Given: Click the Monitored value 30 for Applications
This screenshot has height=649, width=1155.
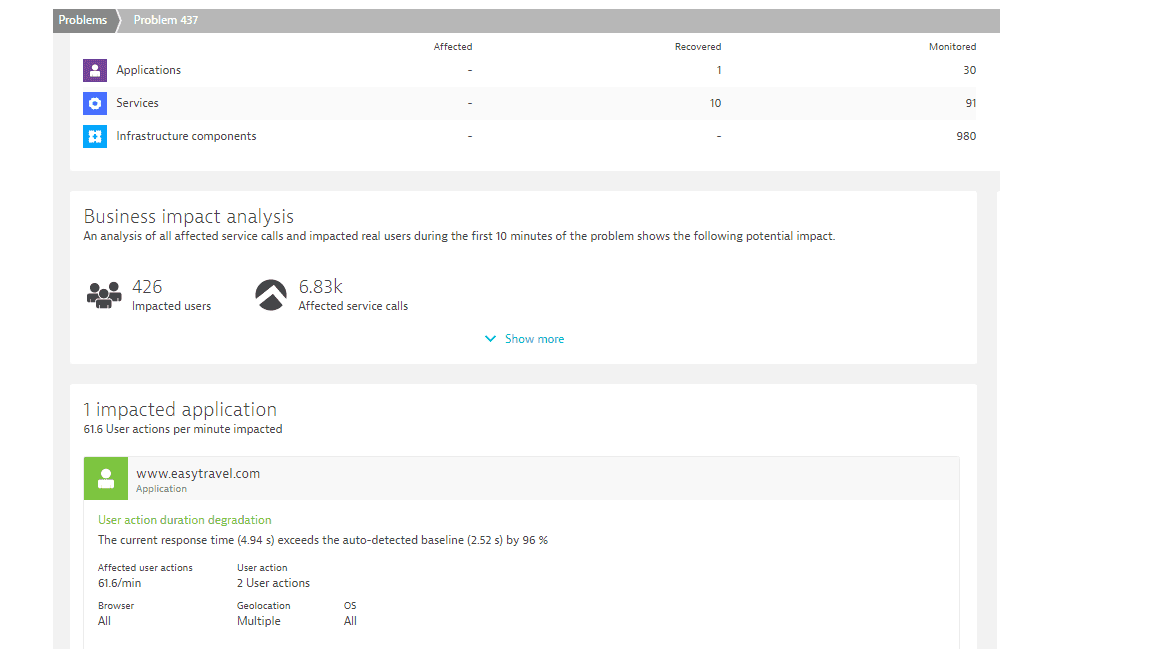Looking at the screenshot, I should click(969, 70).
